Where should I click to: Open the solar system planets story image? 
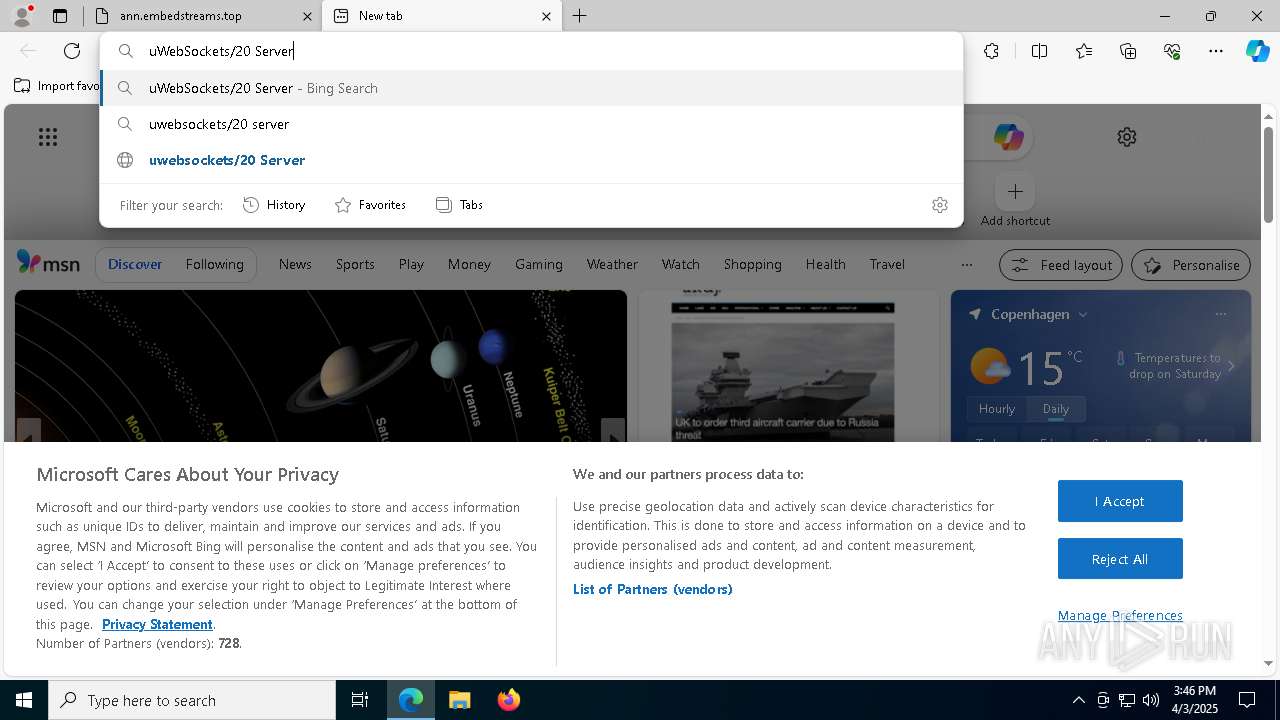(321, 366)
